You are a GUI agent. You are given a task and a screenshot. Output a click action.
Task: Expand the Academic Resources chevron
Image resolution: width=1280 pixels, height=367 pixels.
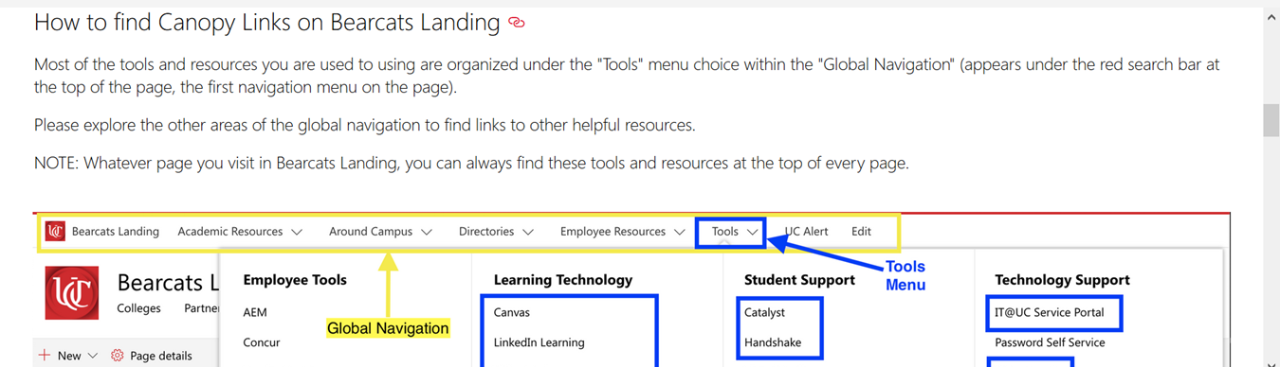pyautogui.click(x=296, y=232)
